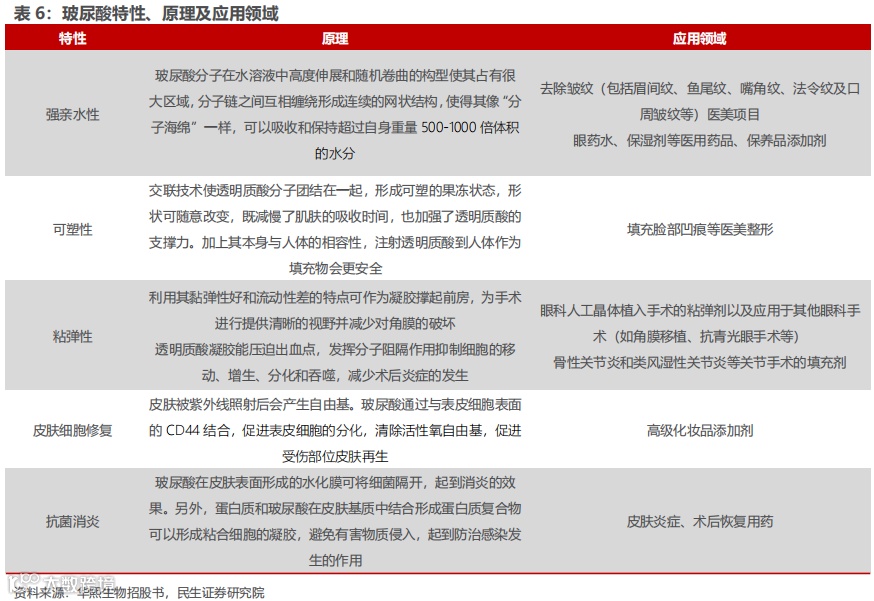Click the text '填充脸部凹痕等医美整形'
The image size is (874, 601).
(x=700, y=229)
